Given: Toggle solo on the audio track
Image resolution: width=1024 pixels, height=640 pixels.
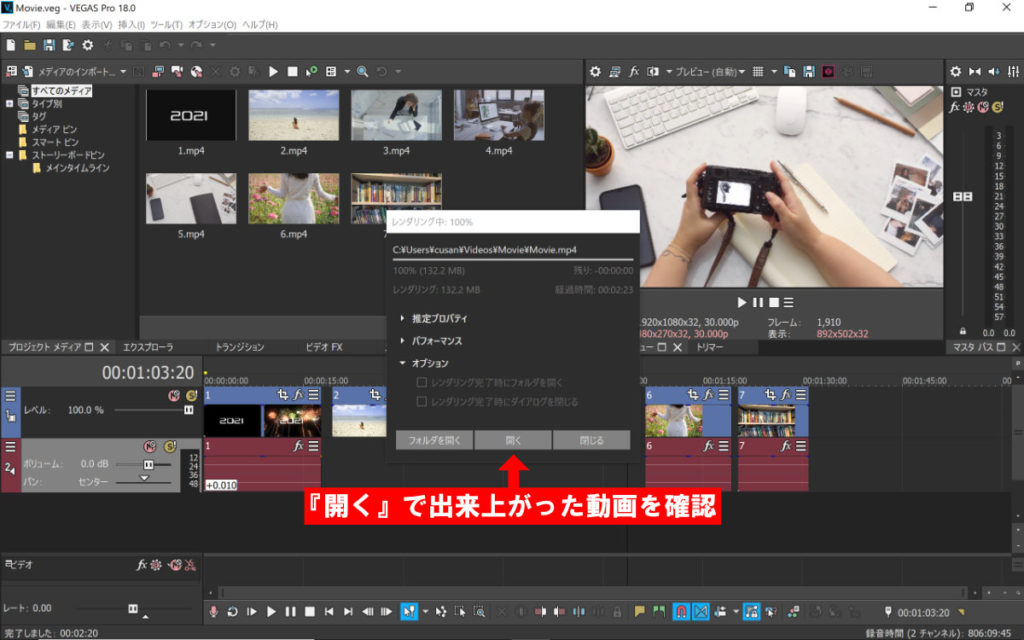Looking at the screenshot, I should click(169, 446).
